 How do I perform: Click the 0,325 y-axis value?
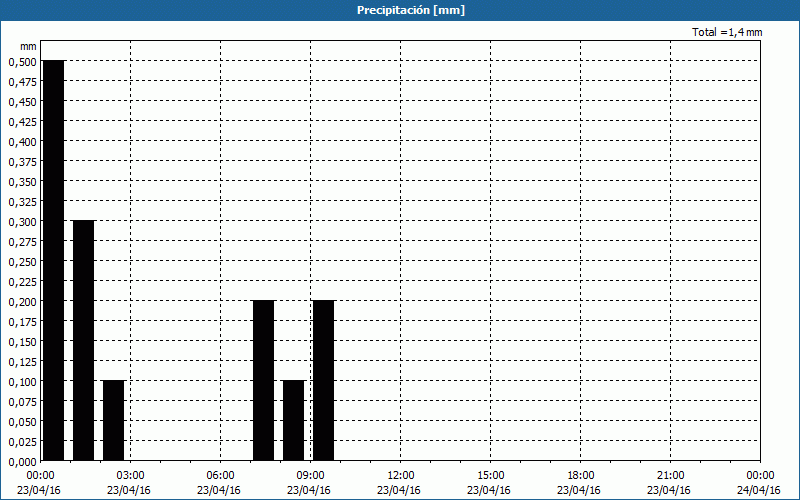pyautogui.click(x=22, y=202)
